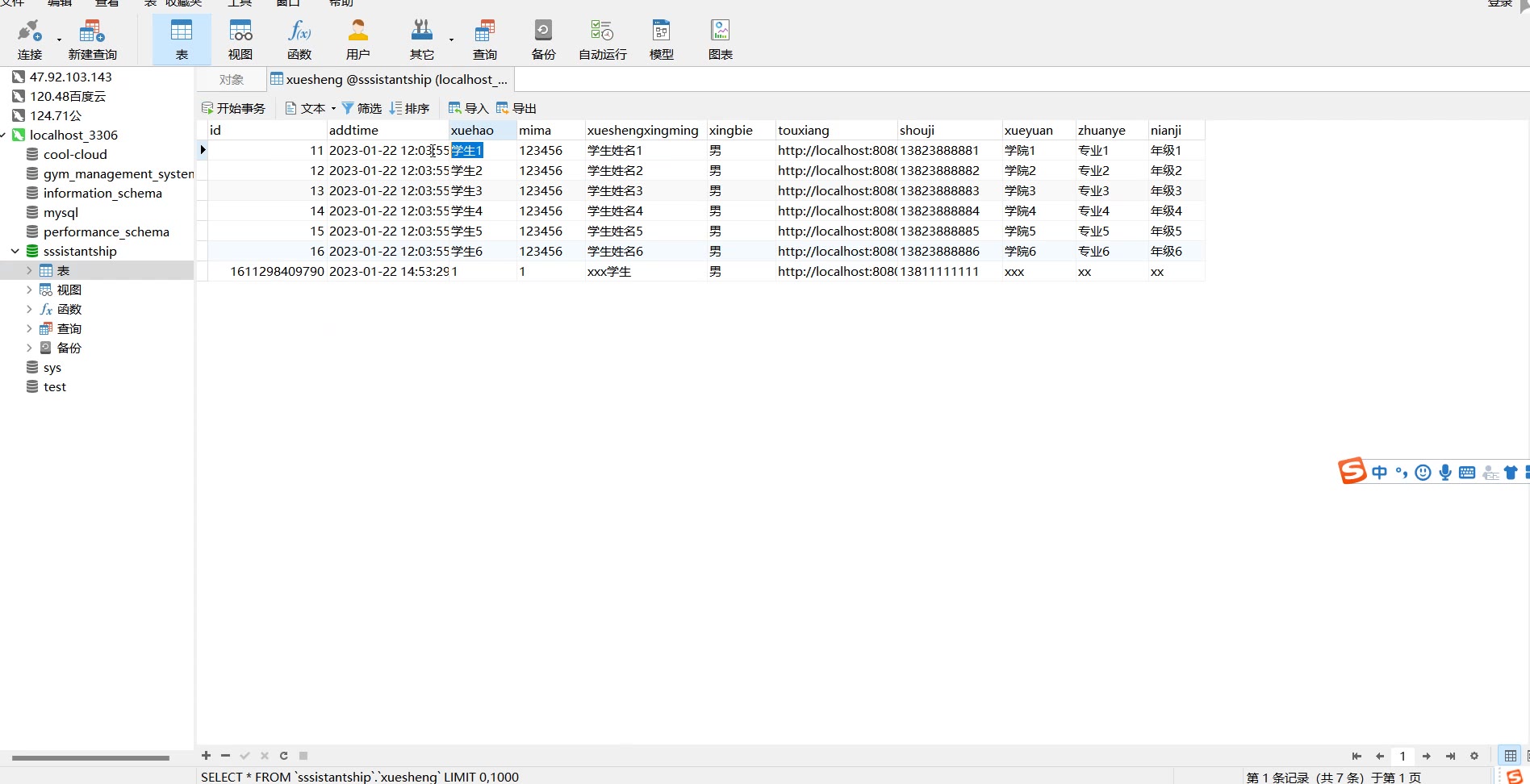Select the xuesheng @sssistantship tab
This screenshot has width=1530, height=784.
(x=391, y=80)
